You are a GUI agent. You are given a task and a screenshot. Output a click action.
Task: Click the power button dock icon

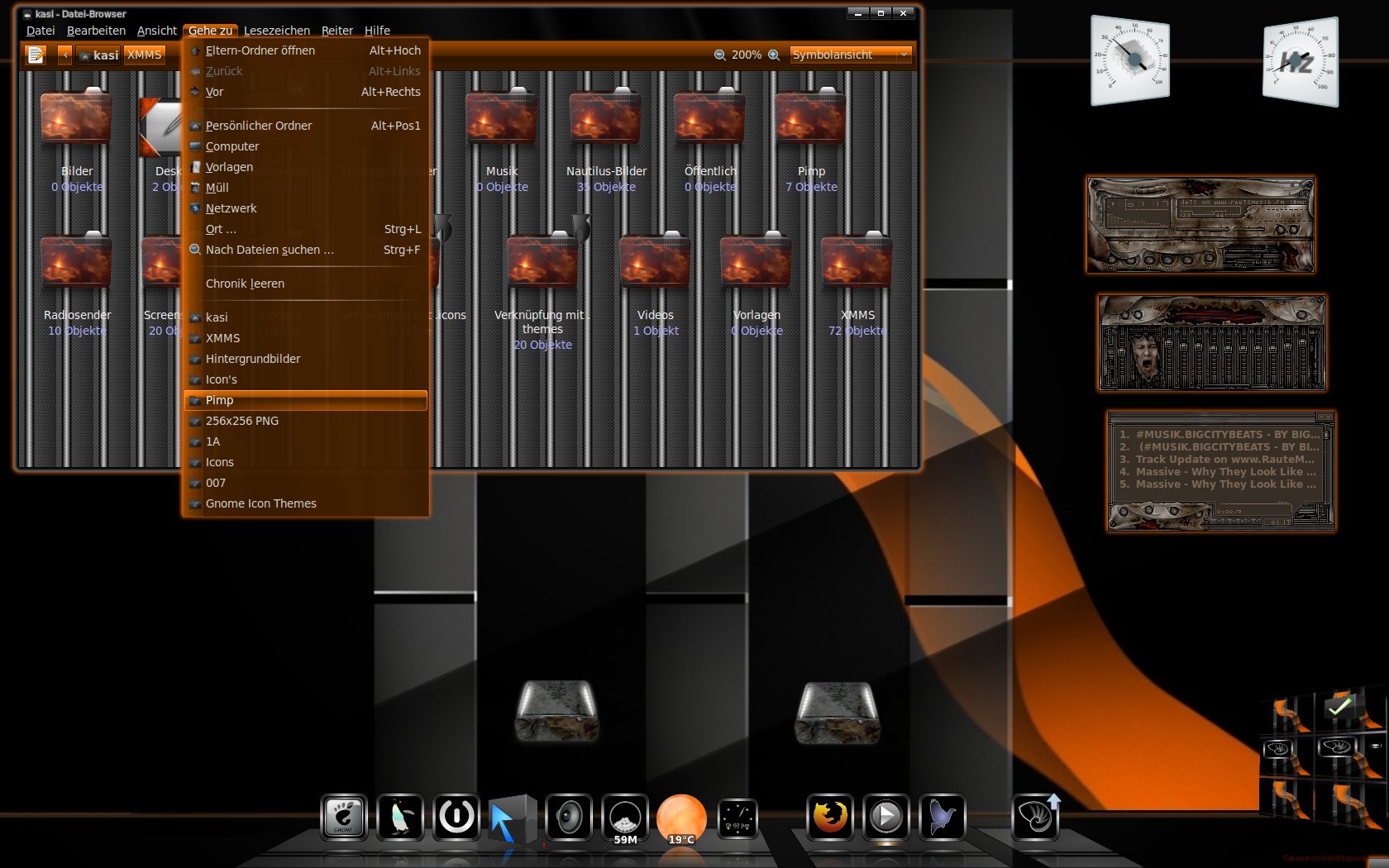pyautogui.click(x=456, y=817)
